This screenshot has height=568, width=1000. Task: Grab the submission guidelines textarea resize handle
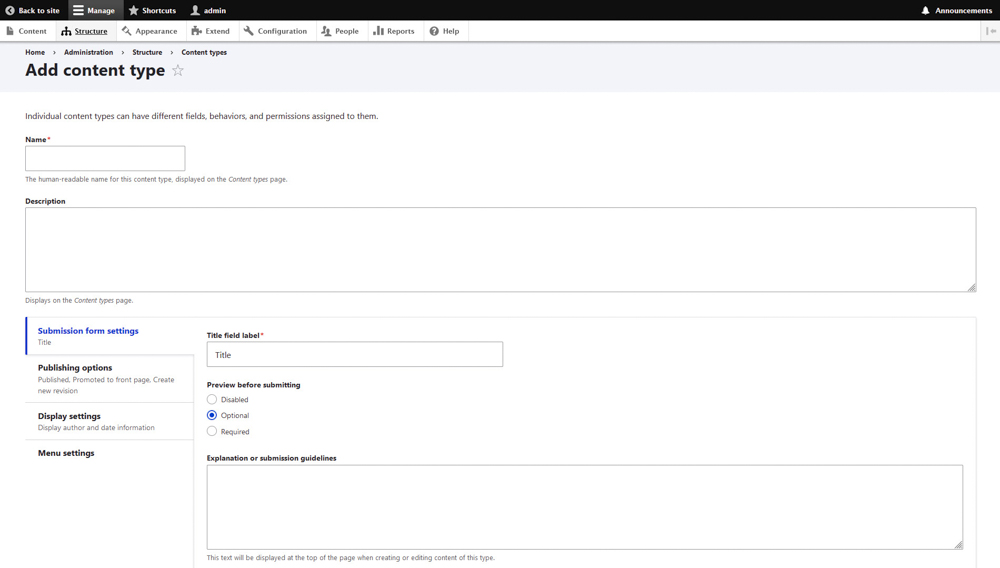coord(959,544)
